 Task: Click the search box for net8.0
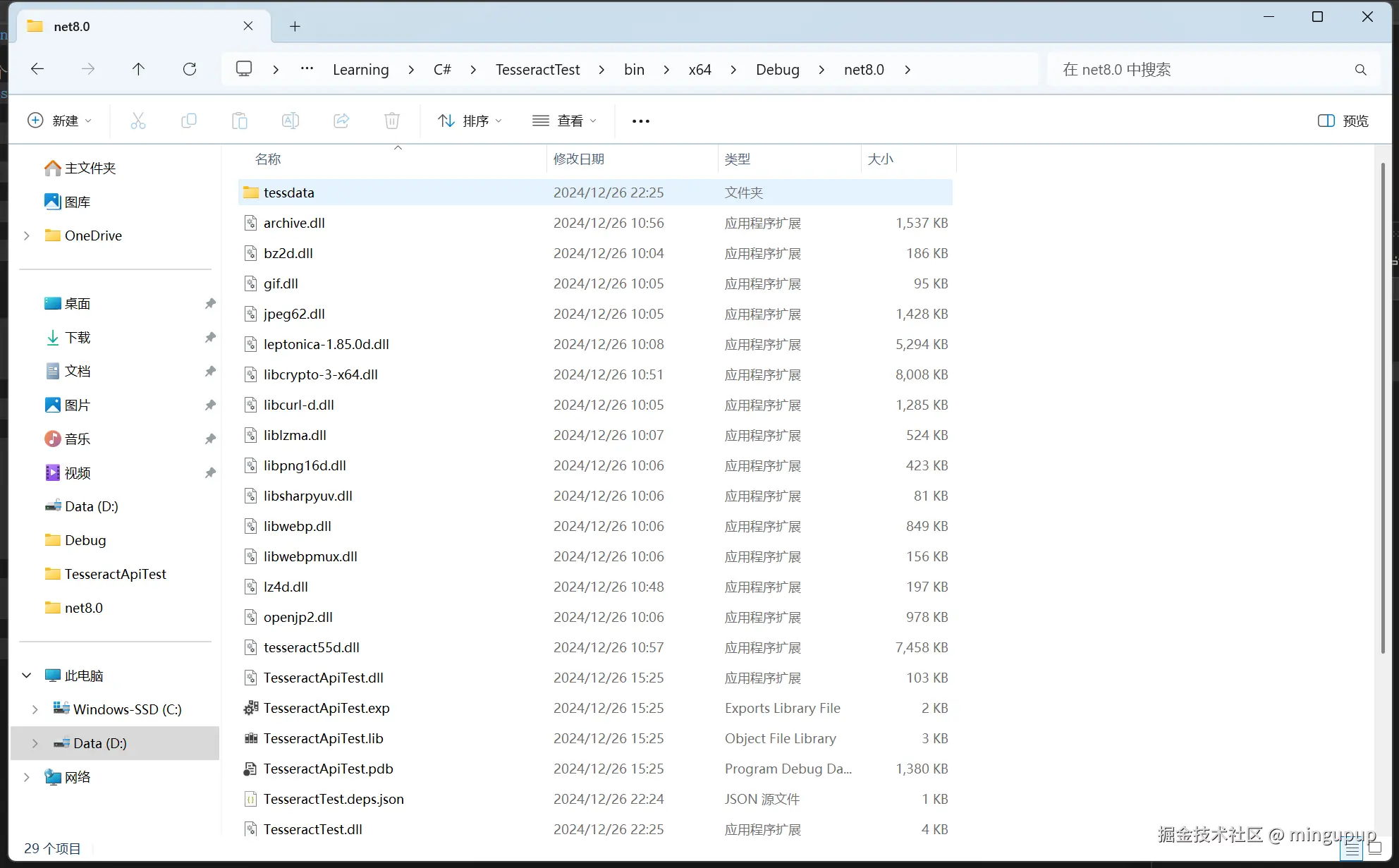click(x=1199, y=69)
